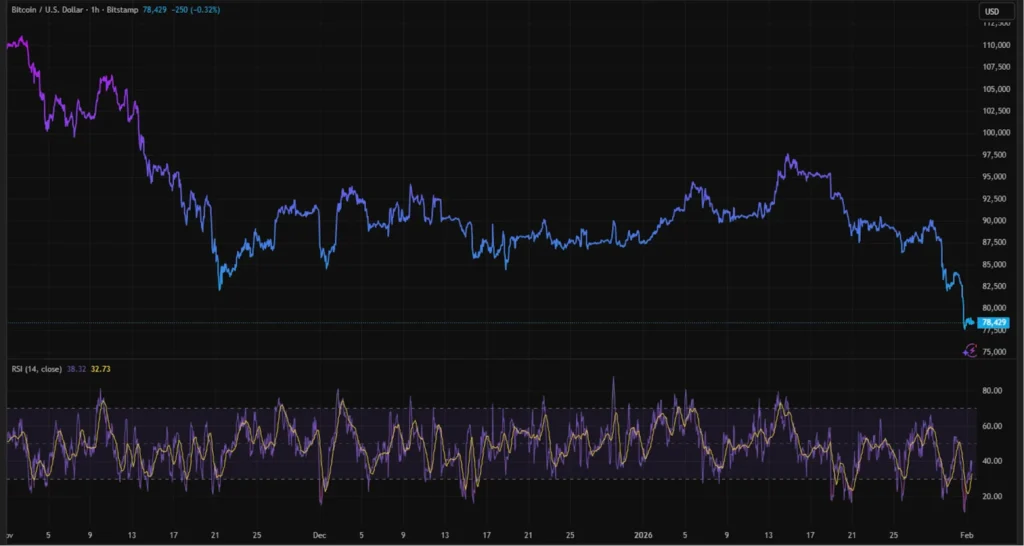
Task: Click the 107,500 price axis label
Action: tap(996, 67)
